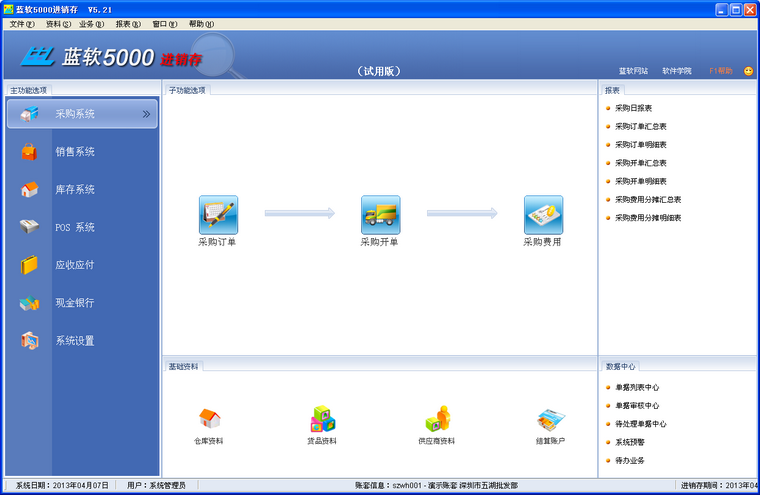The width and height of the screenshot is (760, 495).
Task: Click the 采购系统 sidebar icon
Action: pos(29,114)
